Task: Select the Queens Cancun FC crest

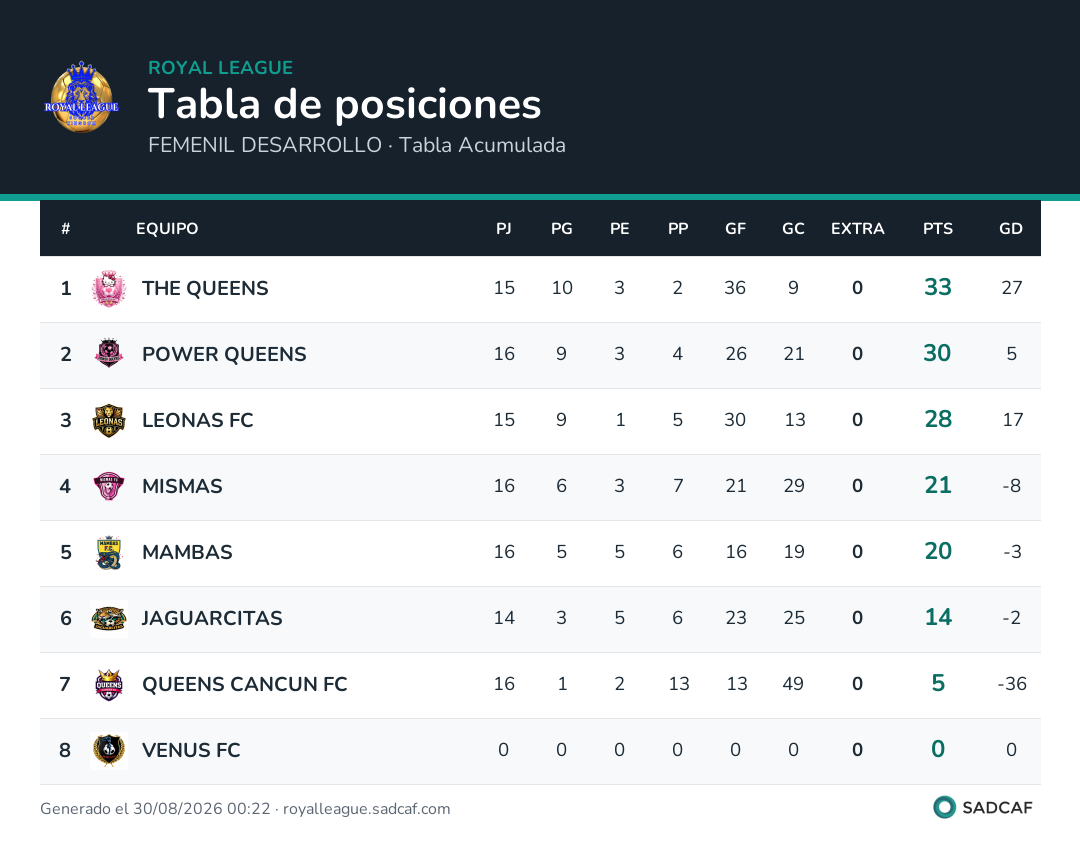Action: [x=109, y=684]
